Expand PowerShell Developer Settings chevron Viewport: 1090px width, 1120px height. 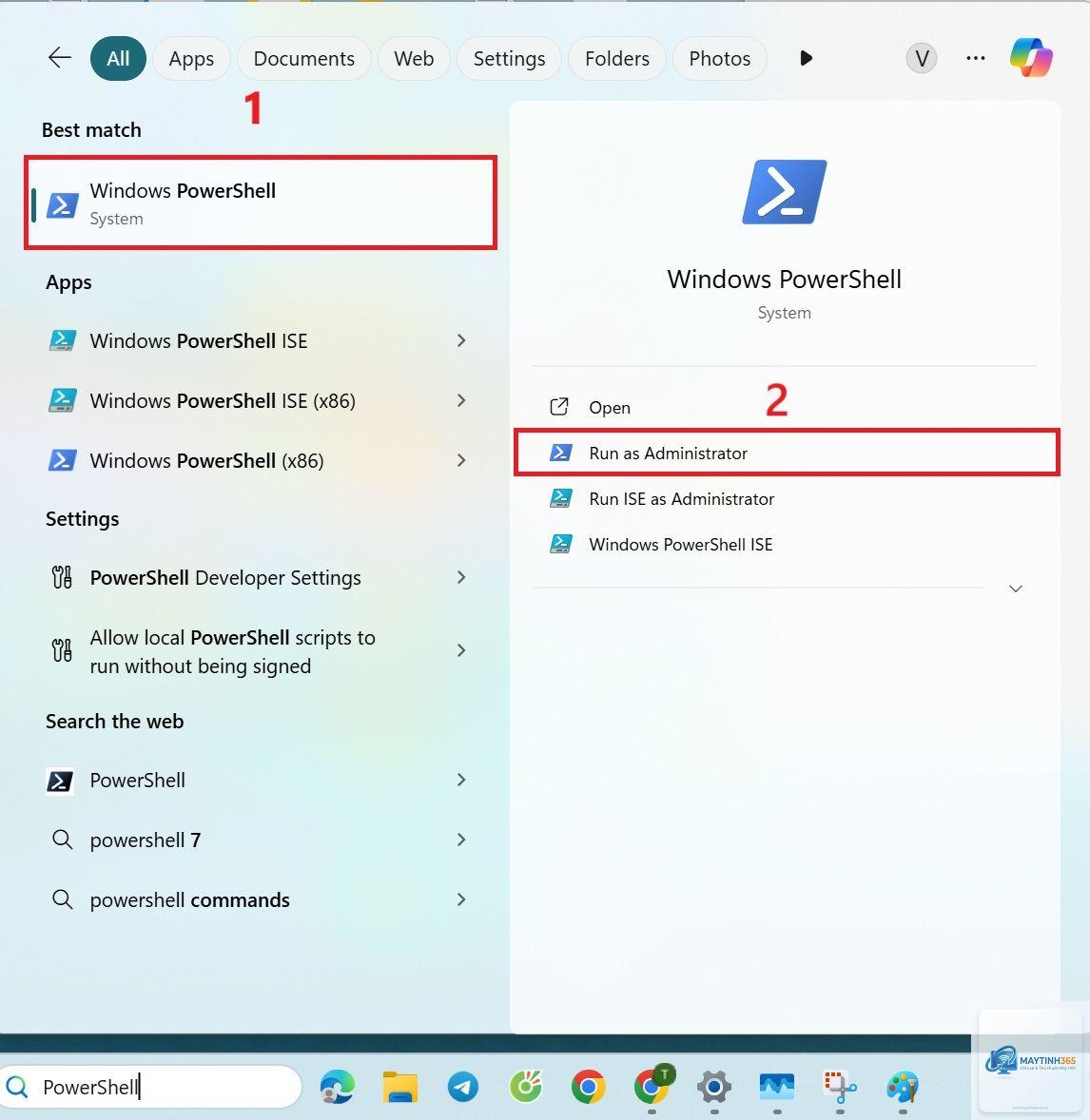(x=461, y=577)
